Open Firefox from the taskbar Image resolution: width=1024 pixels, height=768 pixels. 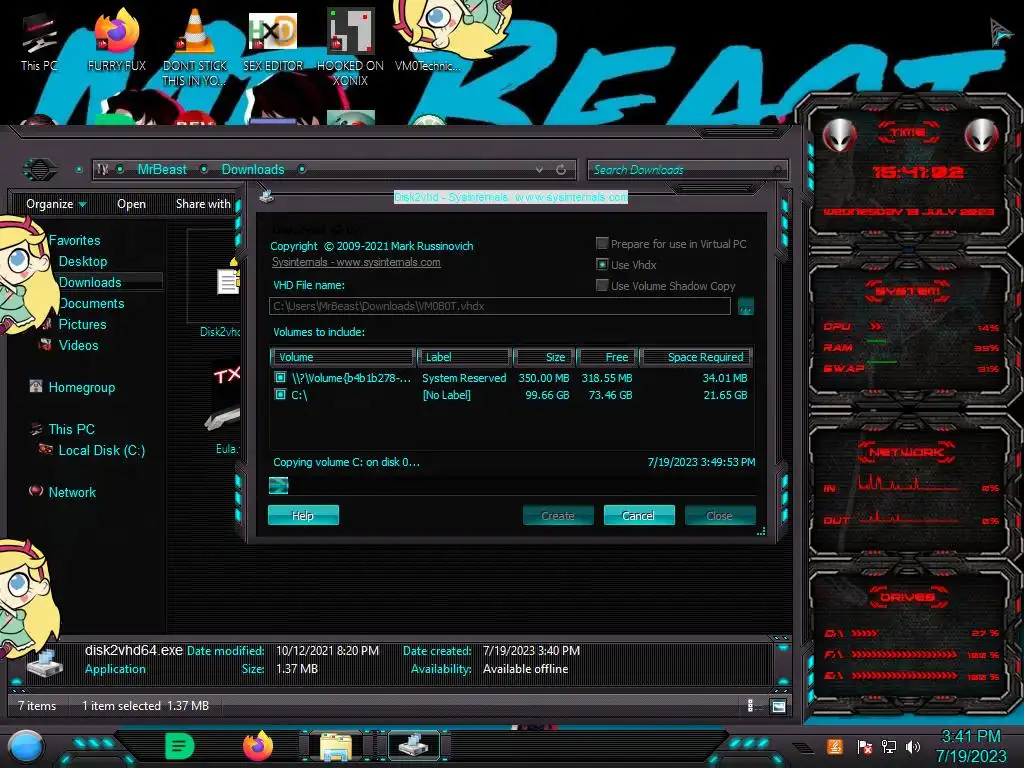click(x=258, y=745)
